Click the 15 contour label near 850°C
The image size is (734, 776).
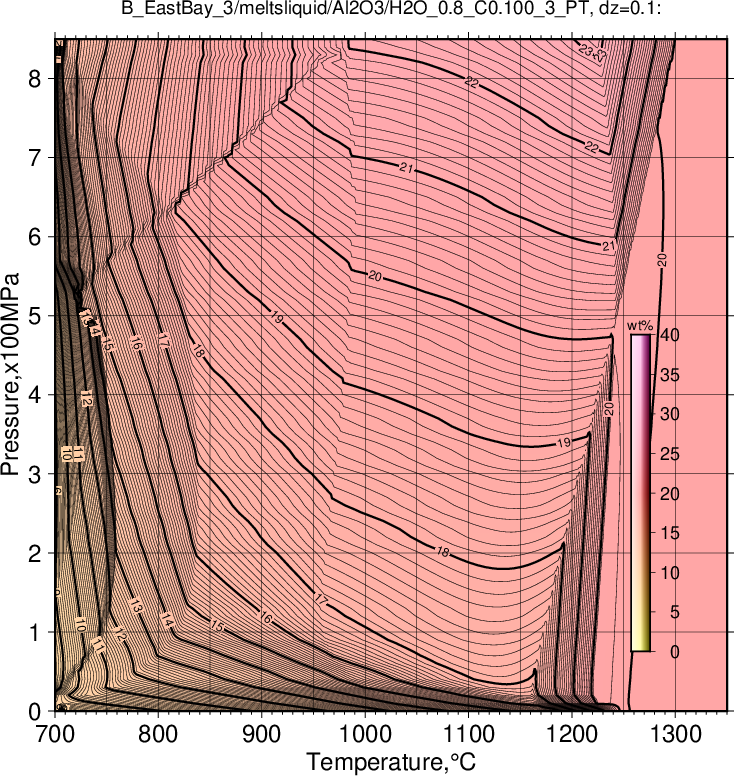point(217,626)
